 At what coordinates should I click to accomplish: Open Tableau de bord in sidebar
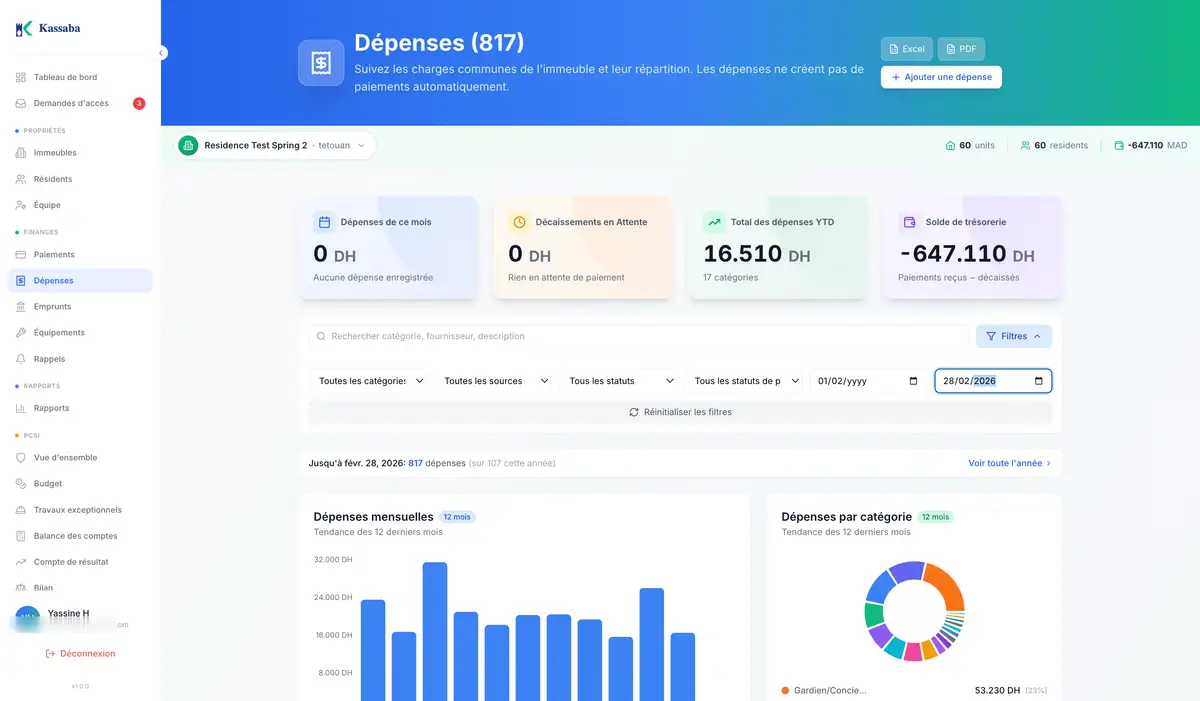point(80,77)
